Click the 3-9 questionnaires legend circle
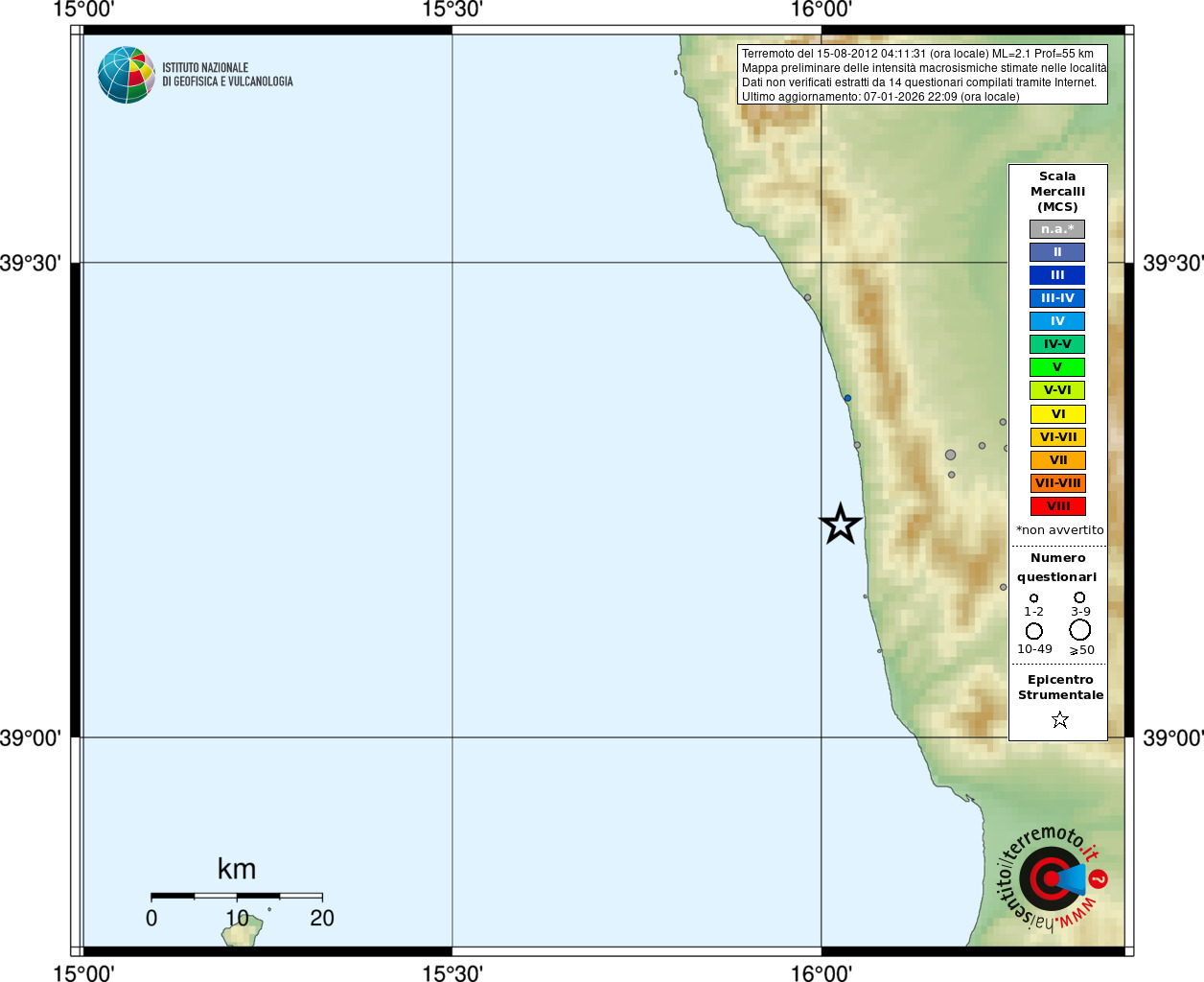1204x982 pixels. coord(1079,597)
